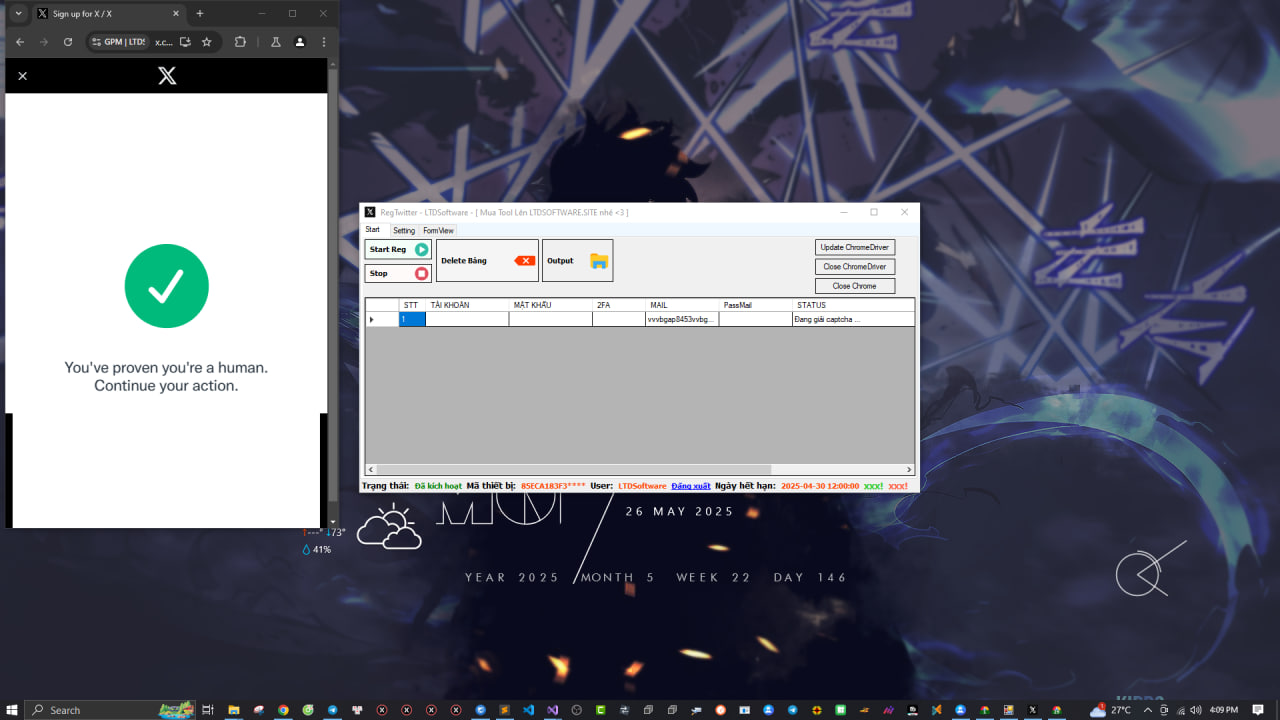
Task: Click the Close Chrome button
Action: pos(855,286)
